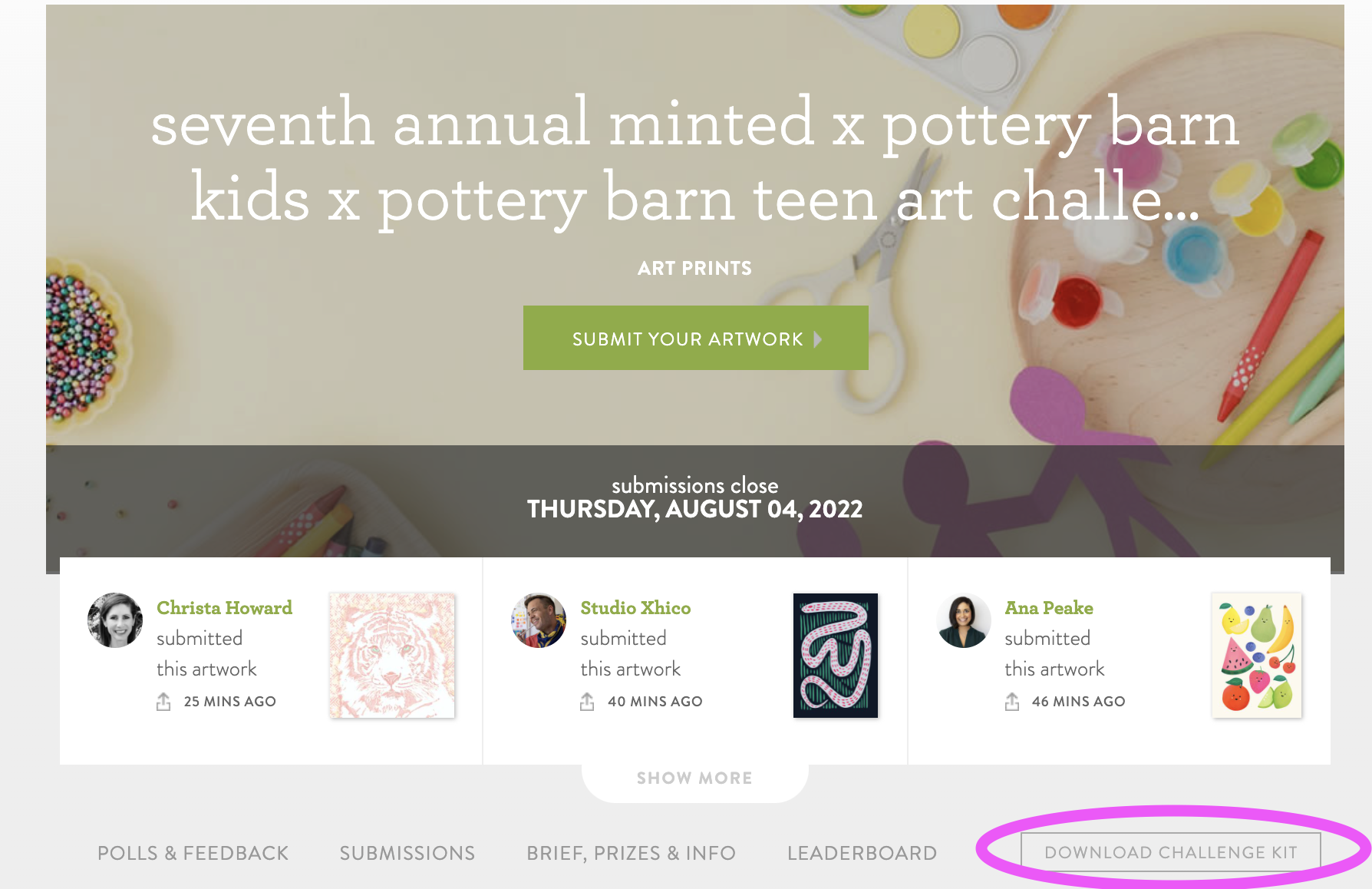Click share icon beside 25 mins ago
This screenshot has height=889, width=1372.
pyautogui.click(x=163, y=702)
